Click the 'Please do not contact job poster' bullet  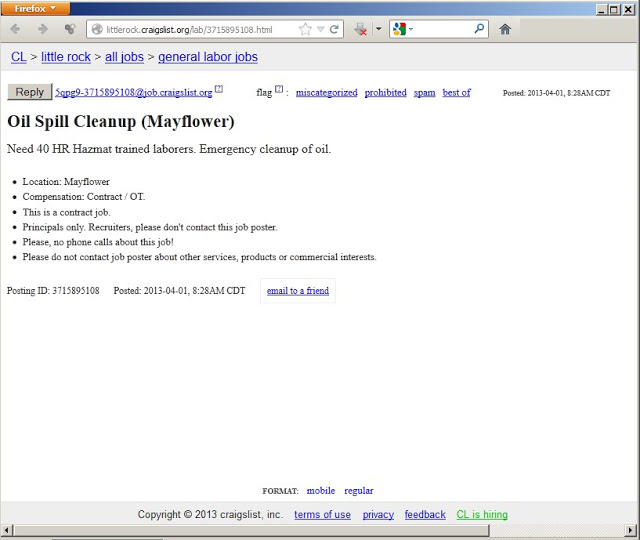tap(200, 257)
